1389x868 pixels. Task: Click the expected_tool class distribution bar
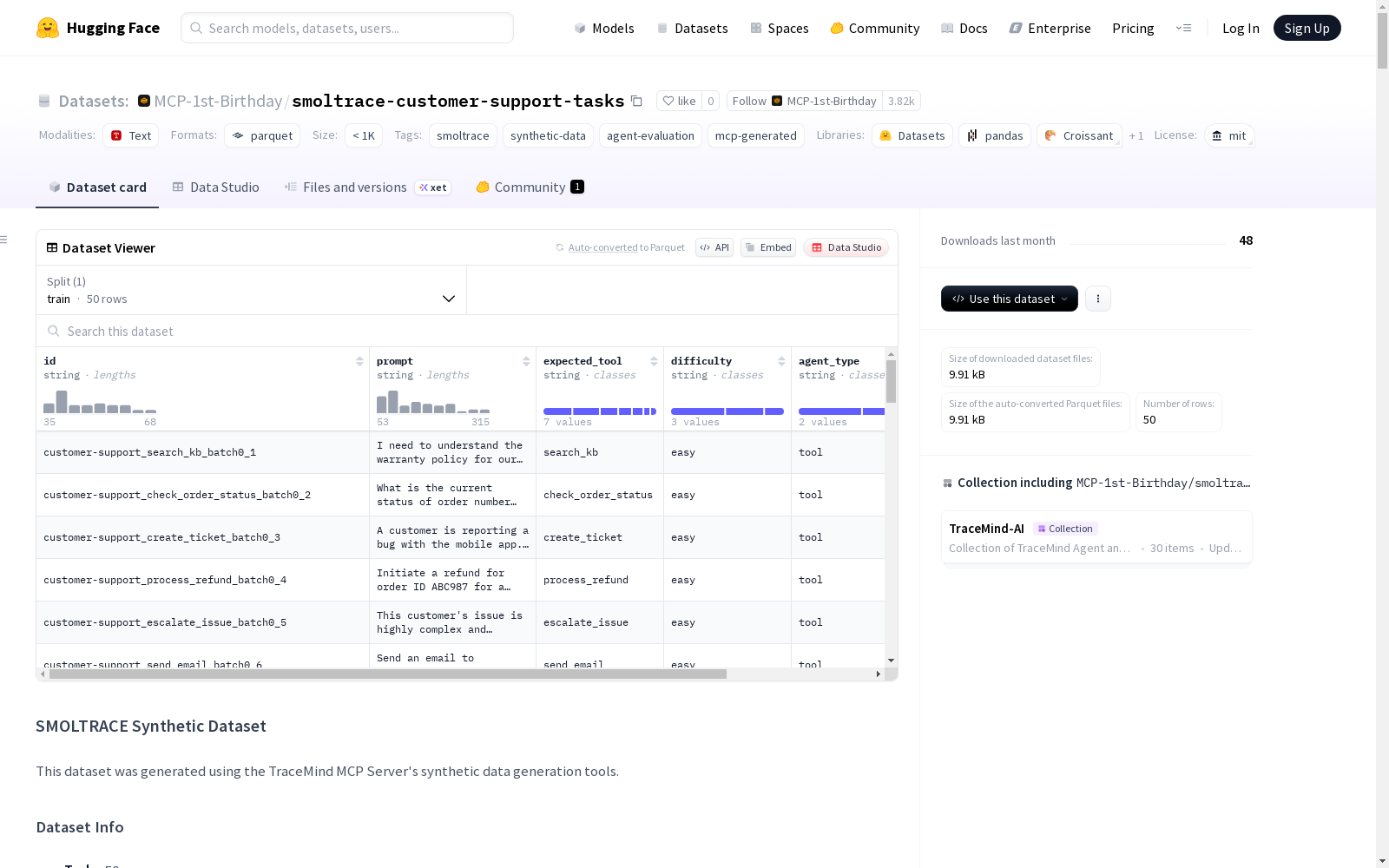tap(600, 411)
